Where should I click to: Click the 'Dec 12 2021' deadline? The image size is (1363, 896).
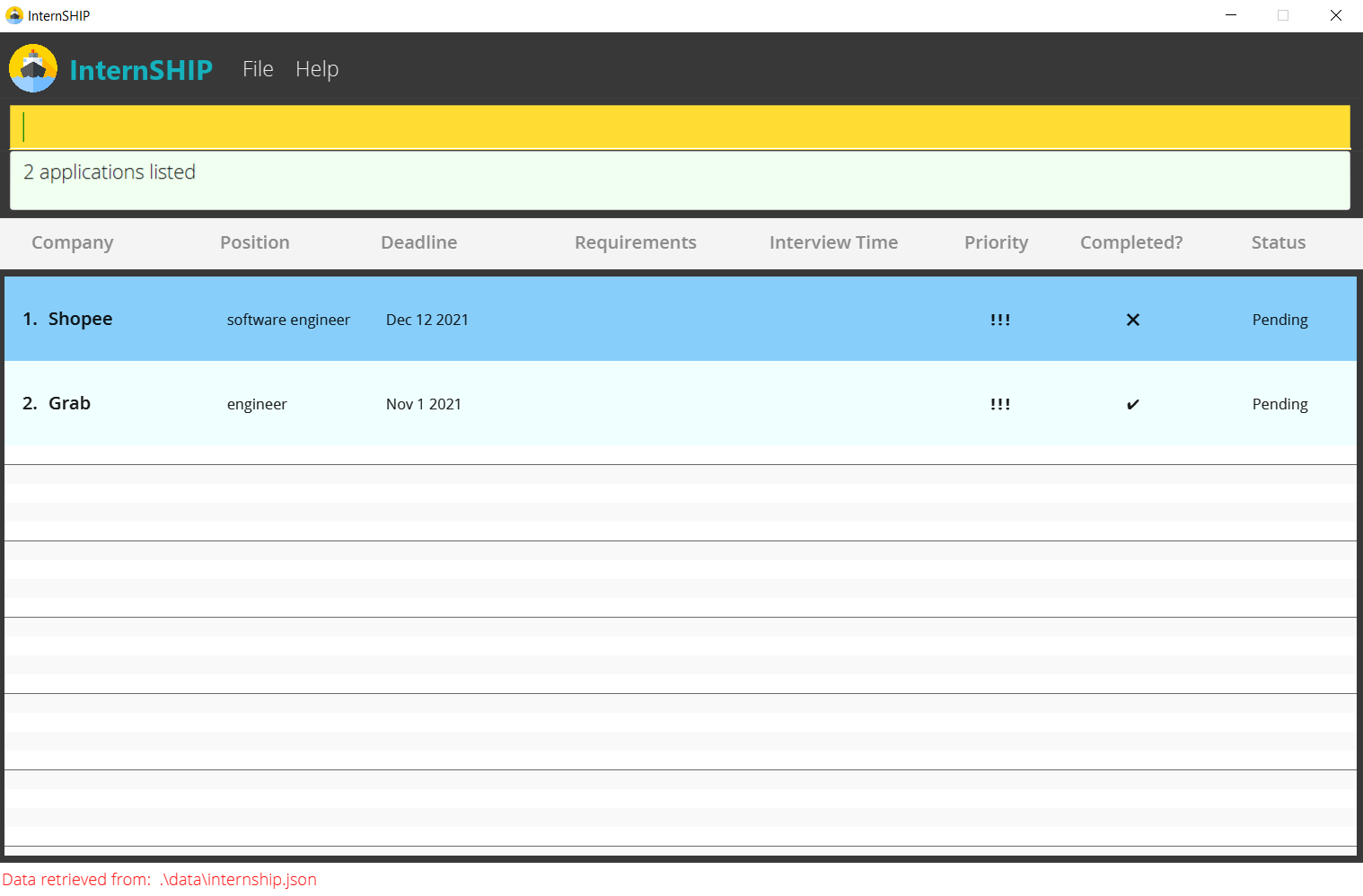pyautogui.click(x=427, y=320)
